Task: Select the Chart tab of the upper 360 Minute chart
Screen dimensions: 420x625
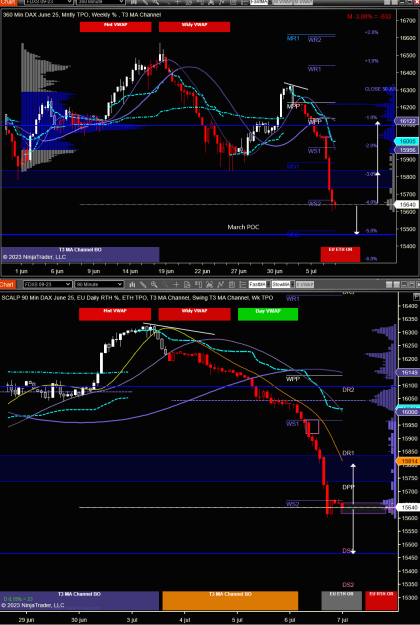Action: [8, 2]
